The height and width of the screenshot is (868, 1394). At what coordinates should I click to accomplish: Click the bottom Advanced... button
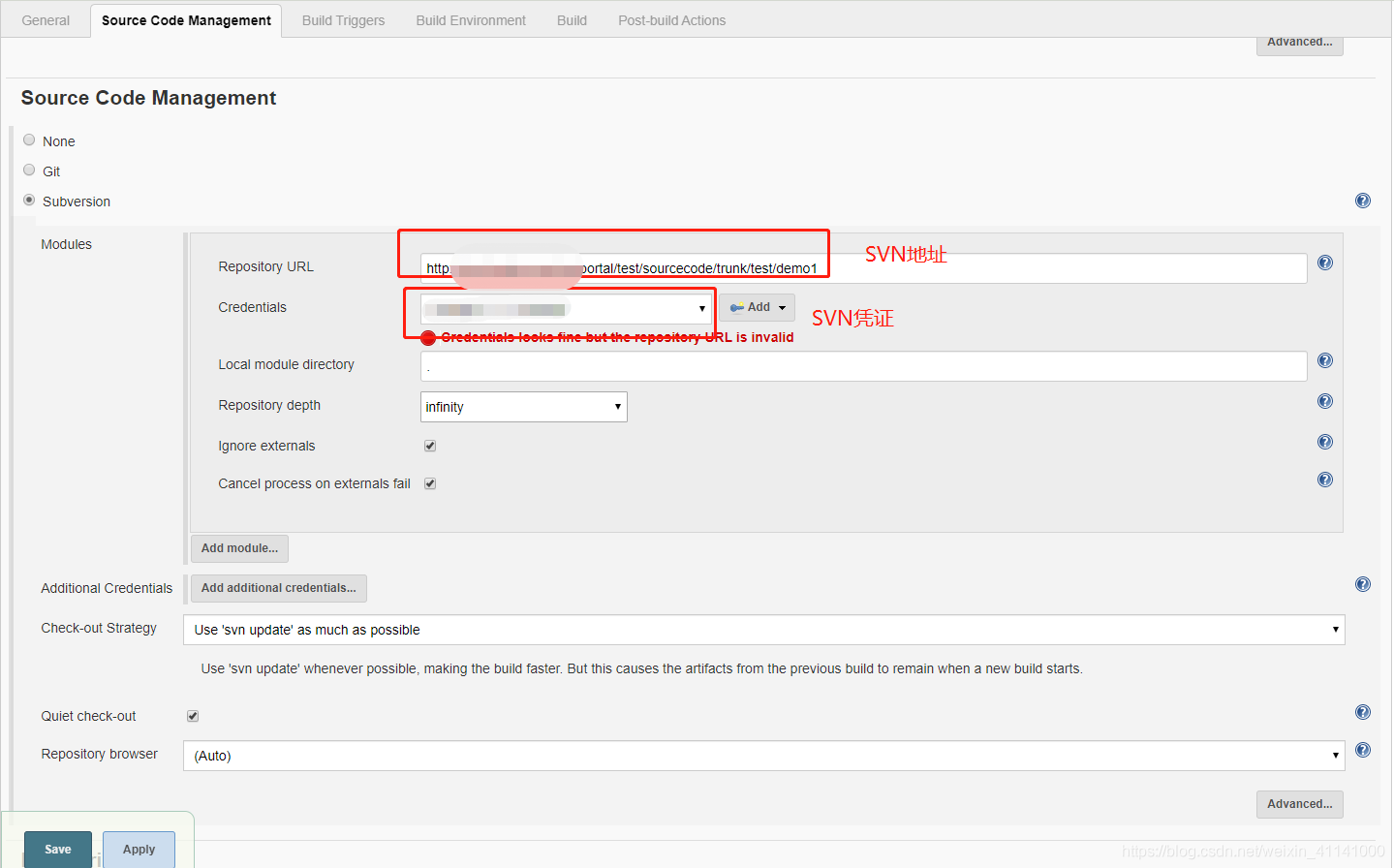click(1300, 804)
